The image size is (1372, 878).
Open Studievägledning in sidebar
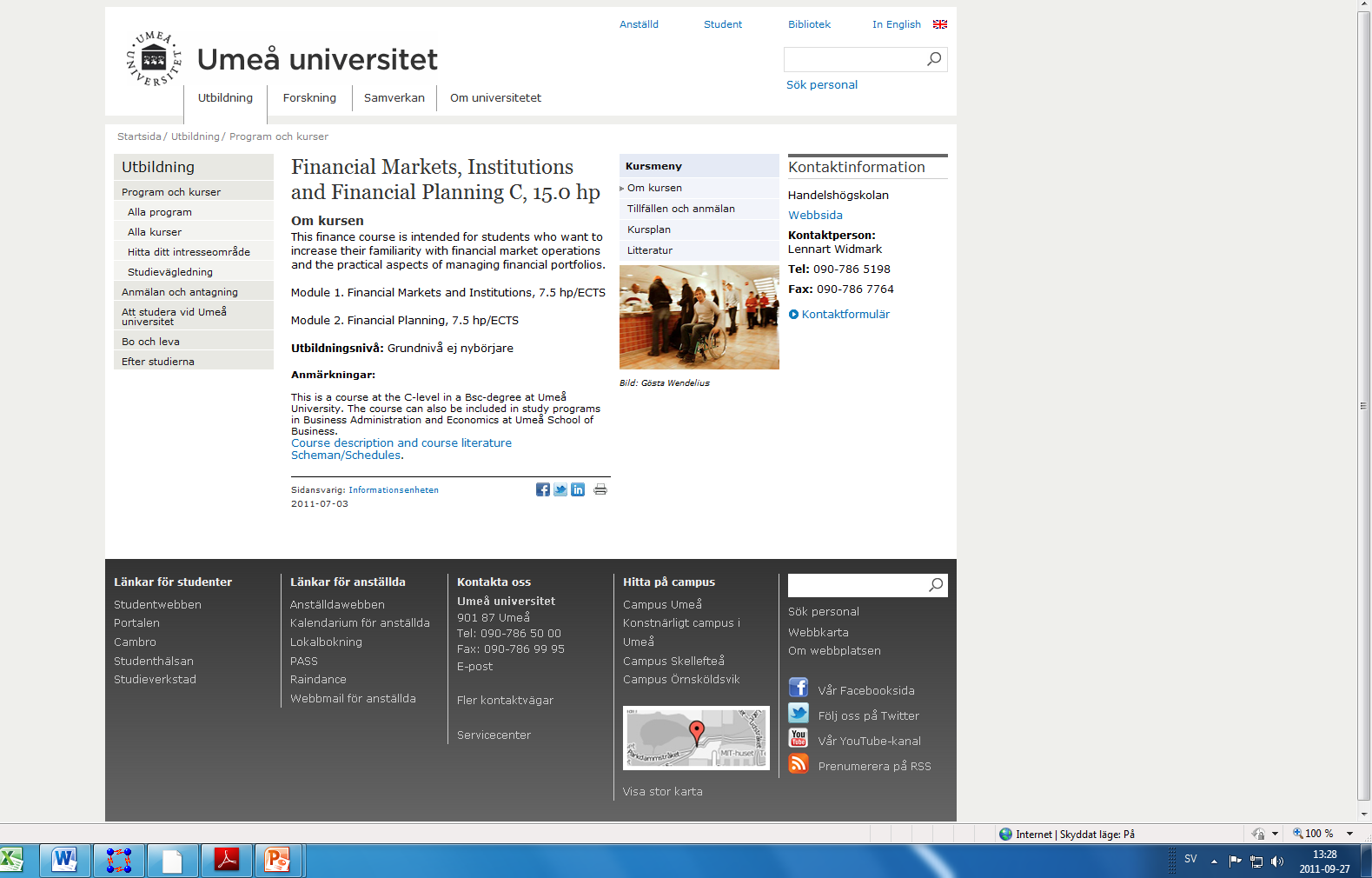[194, 272]
